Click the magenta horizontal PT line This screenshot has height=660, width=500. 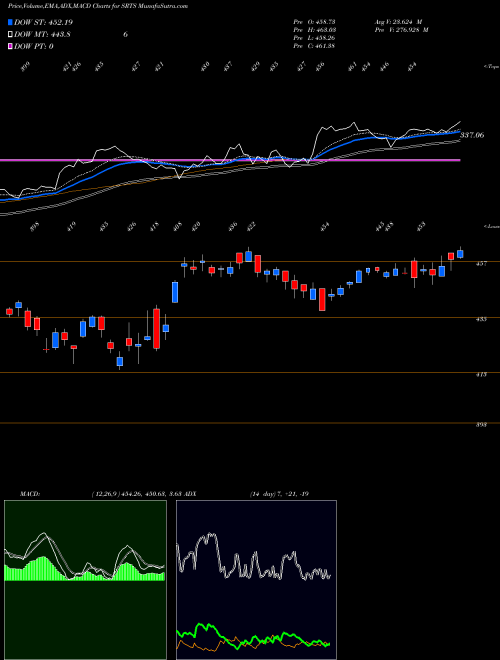coord(230,160)
